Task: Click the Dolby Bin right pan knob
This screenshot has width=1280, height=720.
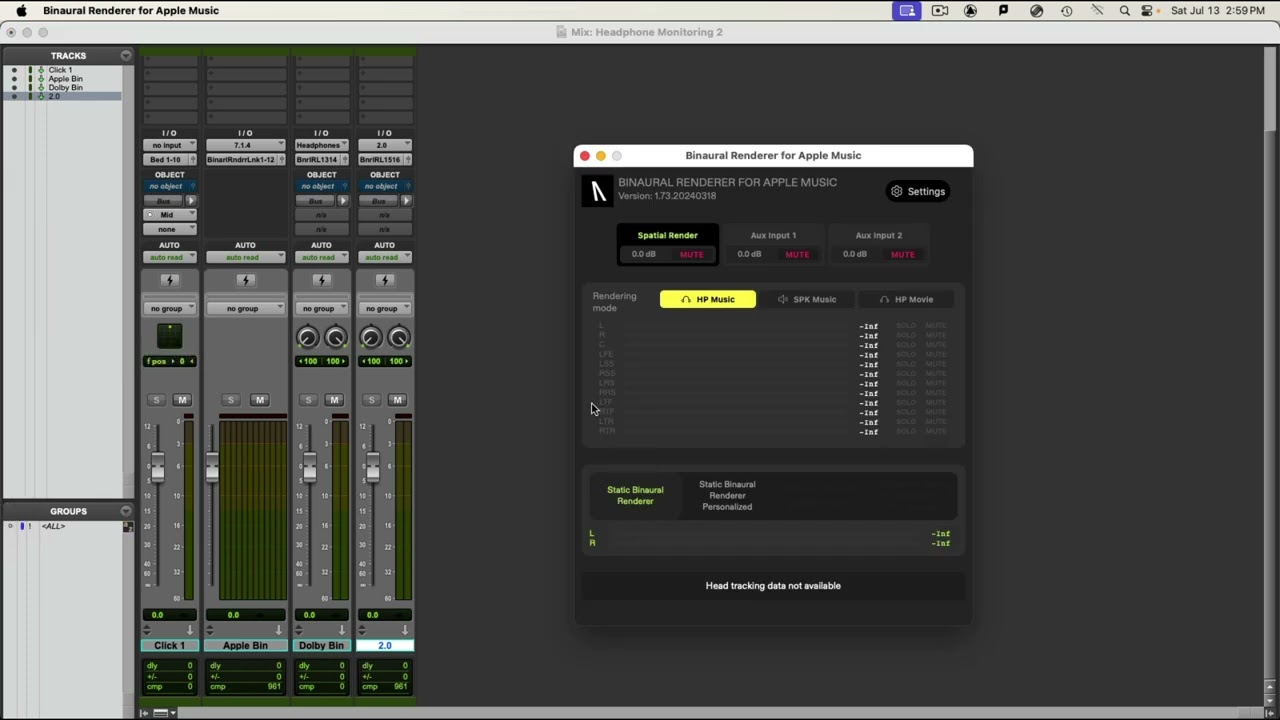Action: pos(335,338)
